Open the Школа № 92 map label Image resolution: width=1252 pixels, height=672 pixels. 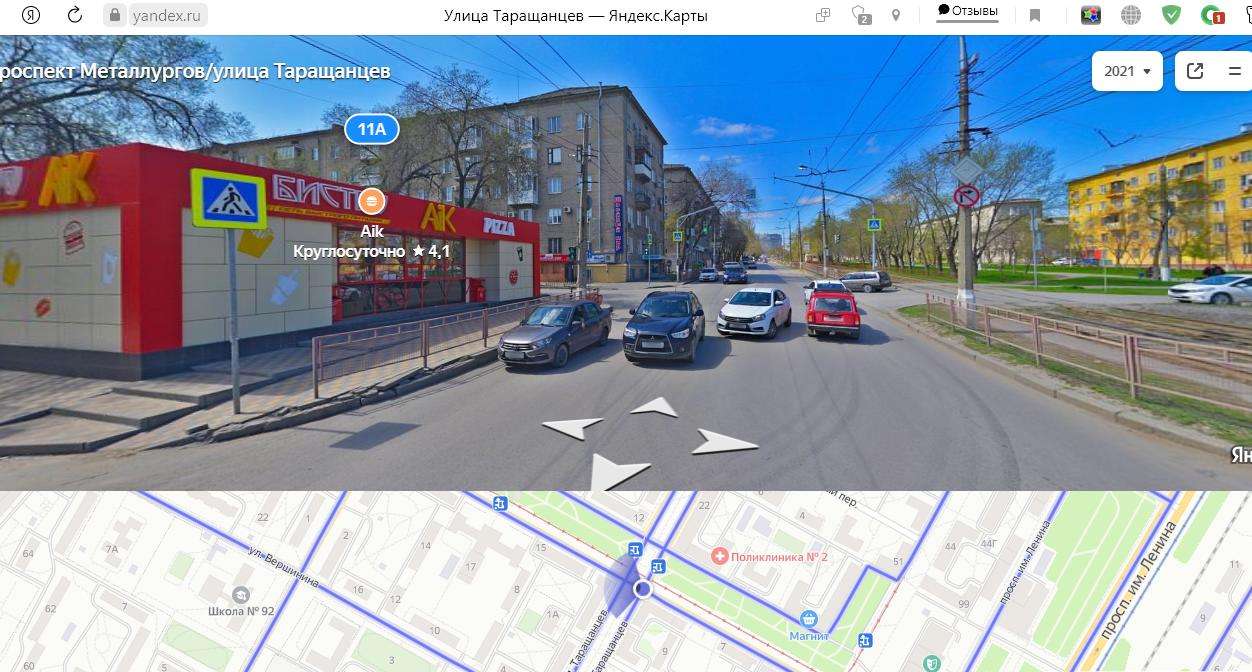(241, 612)
